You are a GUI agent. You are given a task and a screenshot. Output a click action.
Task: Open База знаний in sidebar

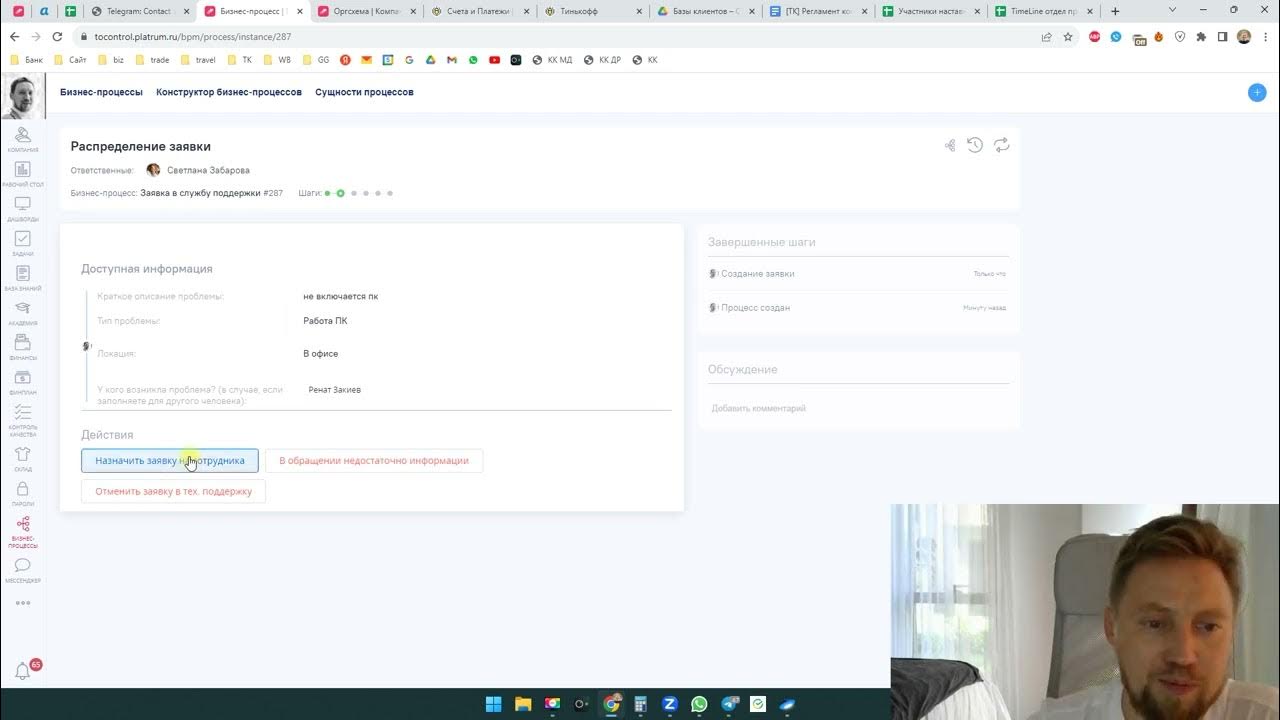click(x=23, y=278)
